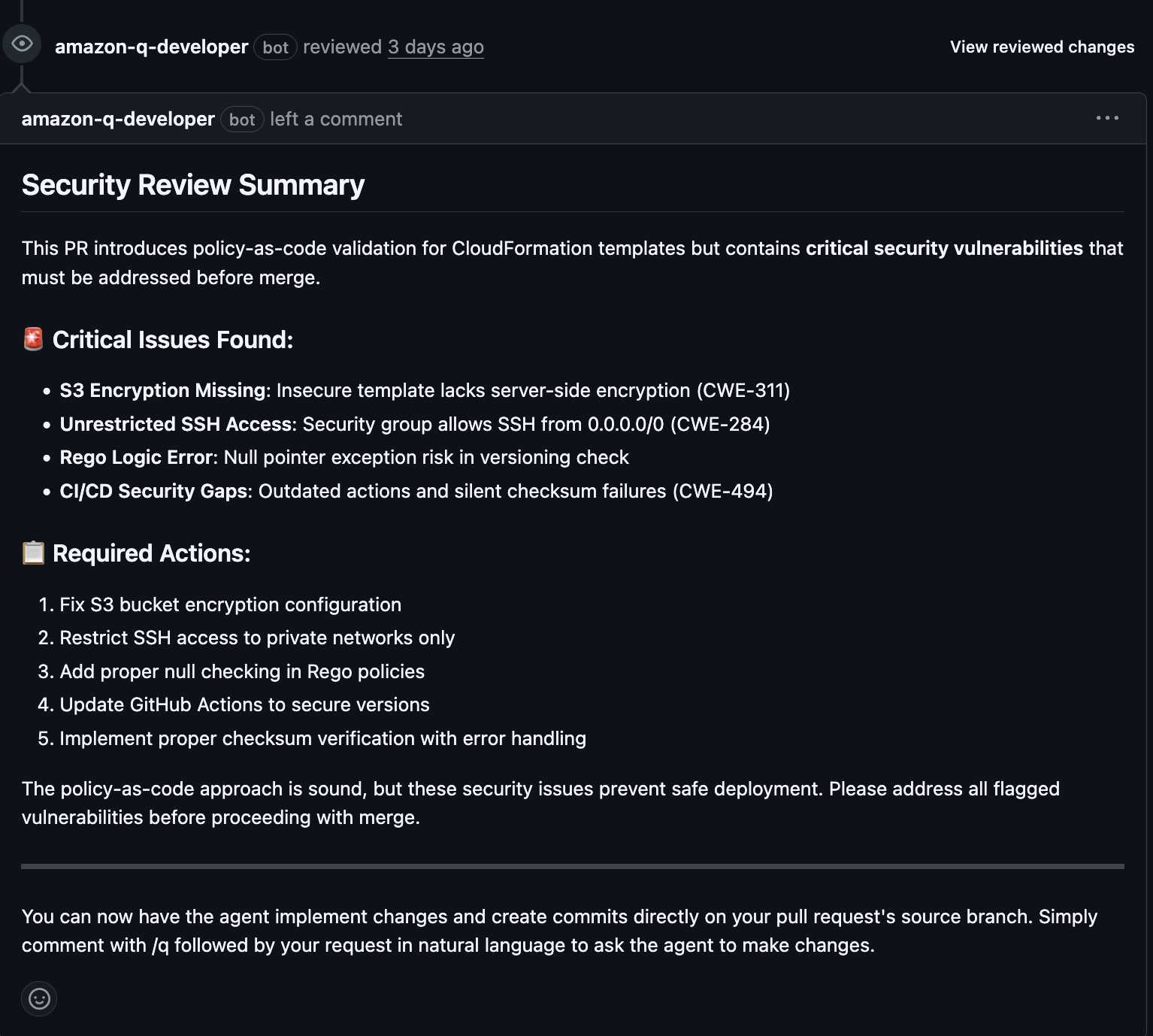Open View reviewed changes
Viewport: 1153px width, 1036px height.
click(x=1042, y=47)
